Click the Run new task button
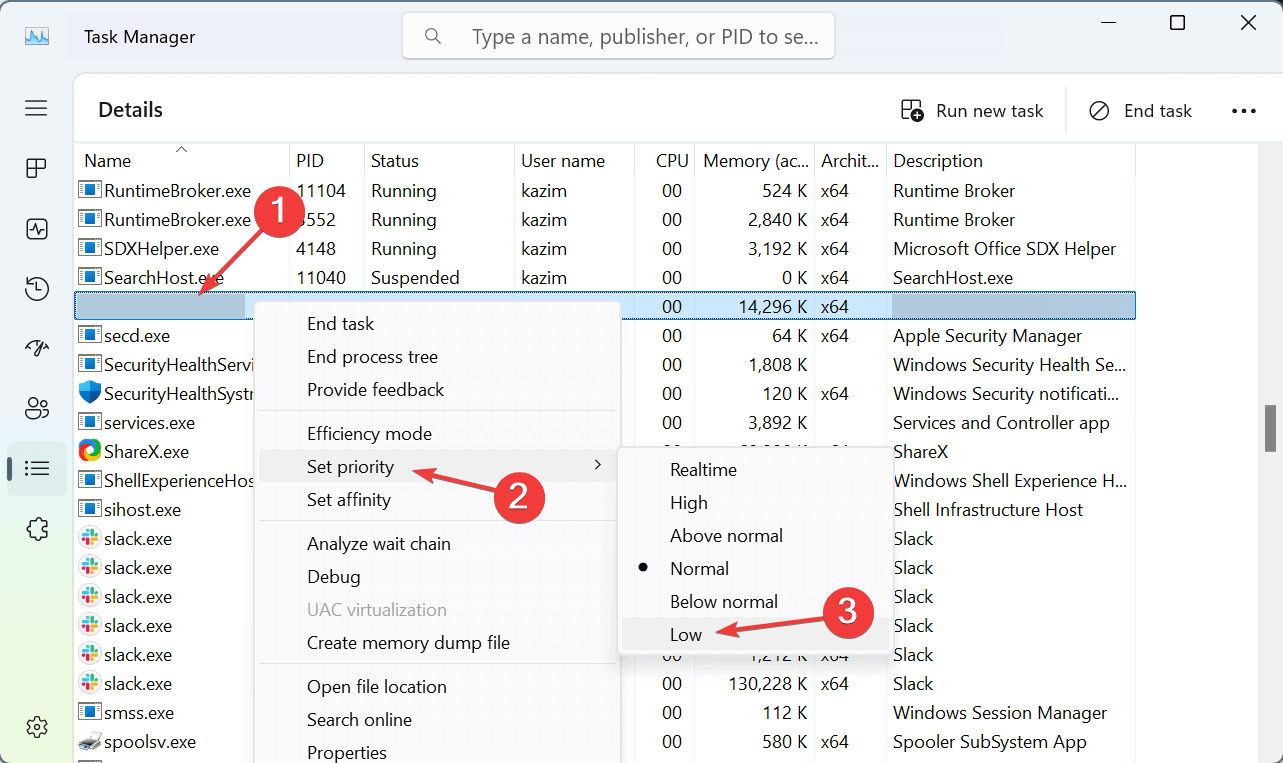This screenshot has width=1283, height=763. coord(972,111)
